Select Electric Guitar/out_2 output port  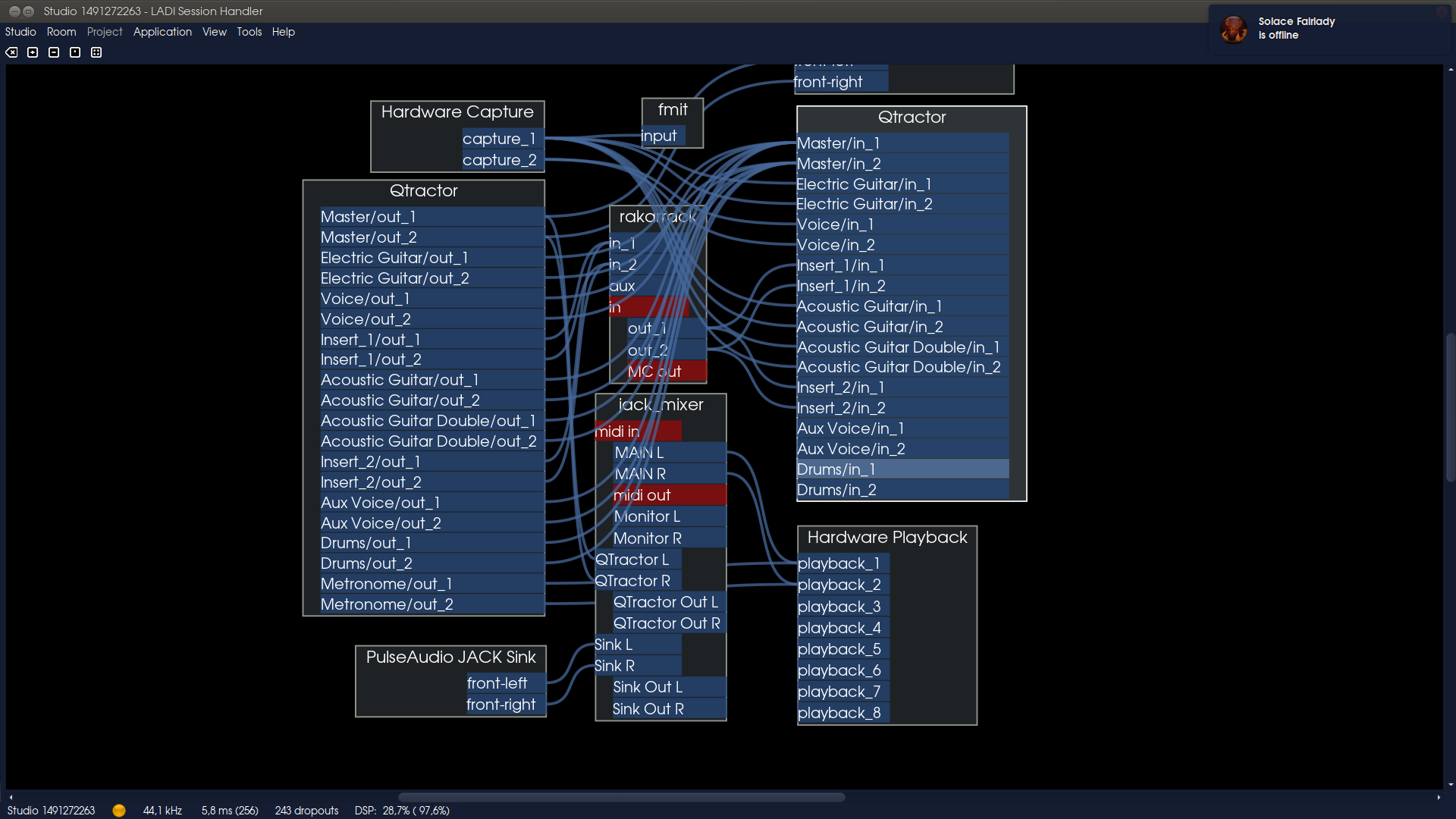coord(432,278)
